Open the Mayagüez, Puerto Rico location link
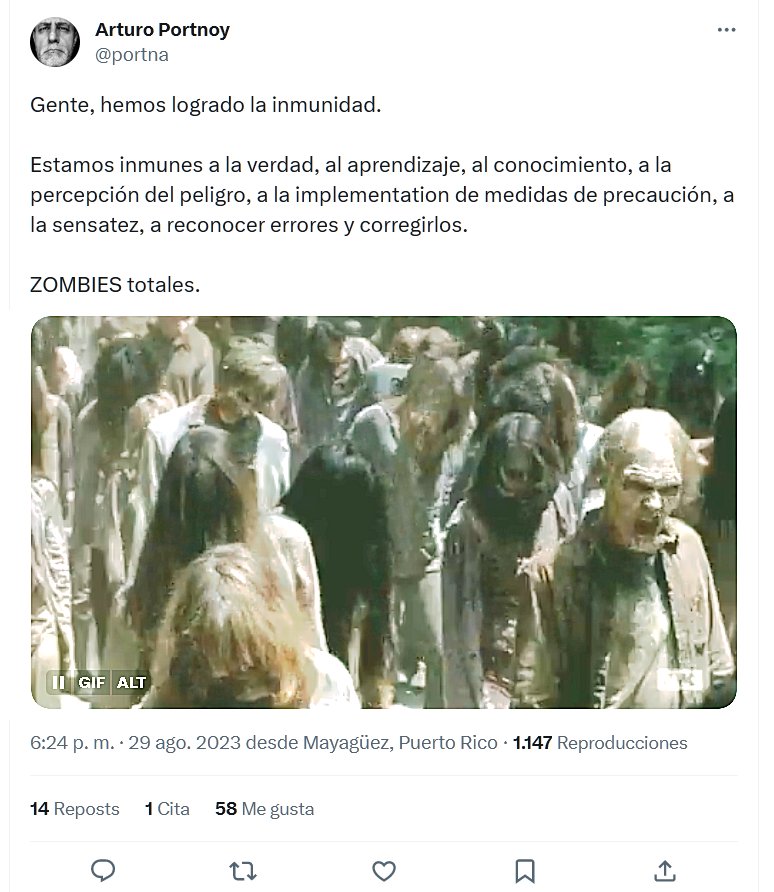The height and width of the screenshot is (892, 774). click(x=400, y=742)
